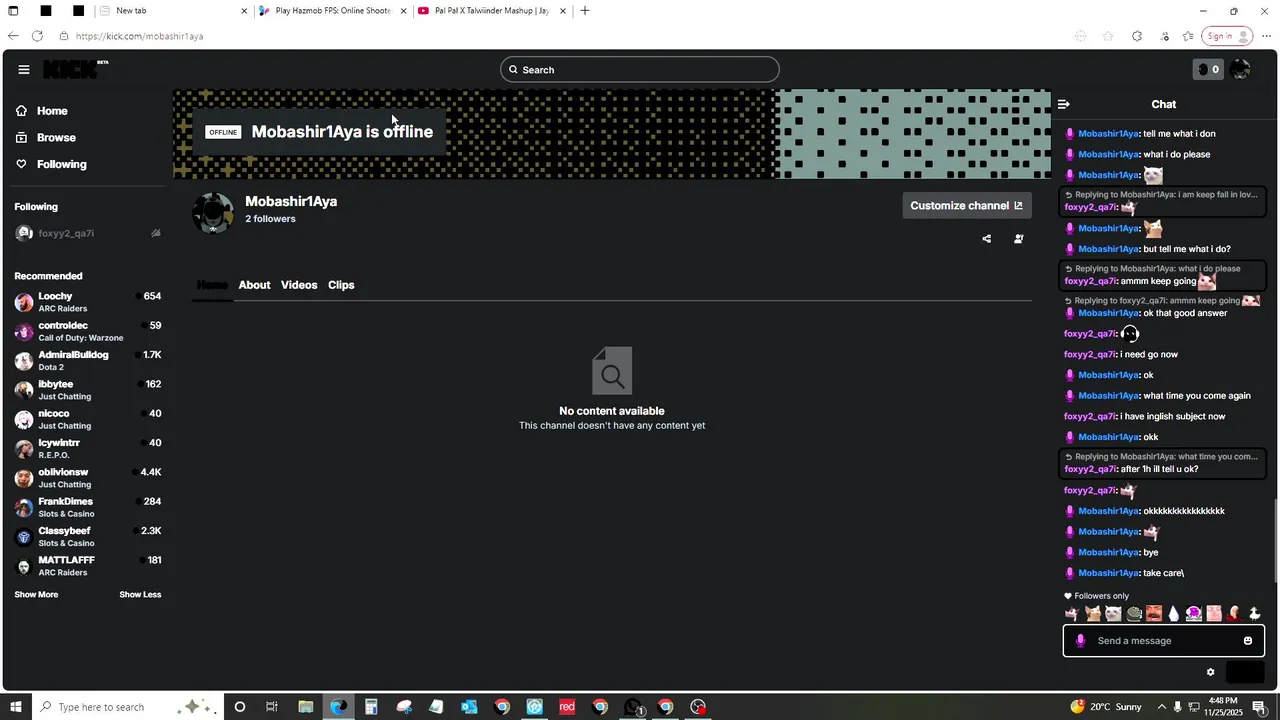
Task: Focus the Send a message chat input
Action: tap(1165, 641)
